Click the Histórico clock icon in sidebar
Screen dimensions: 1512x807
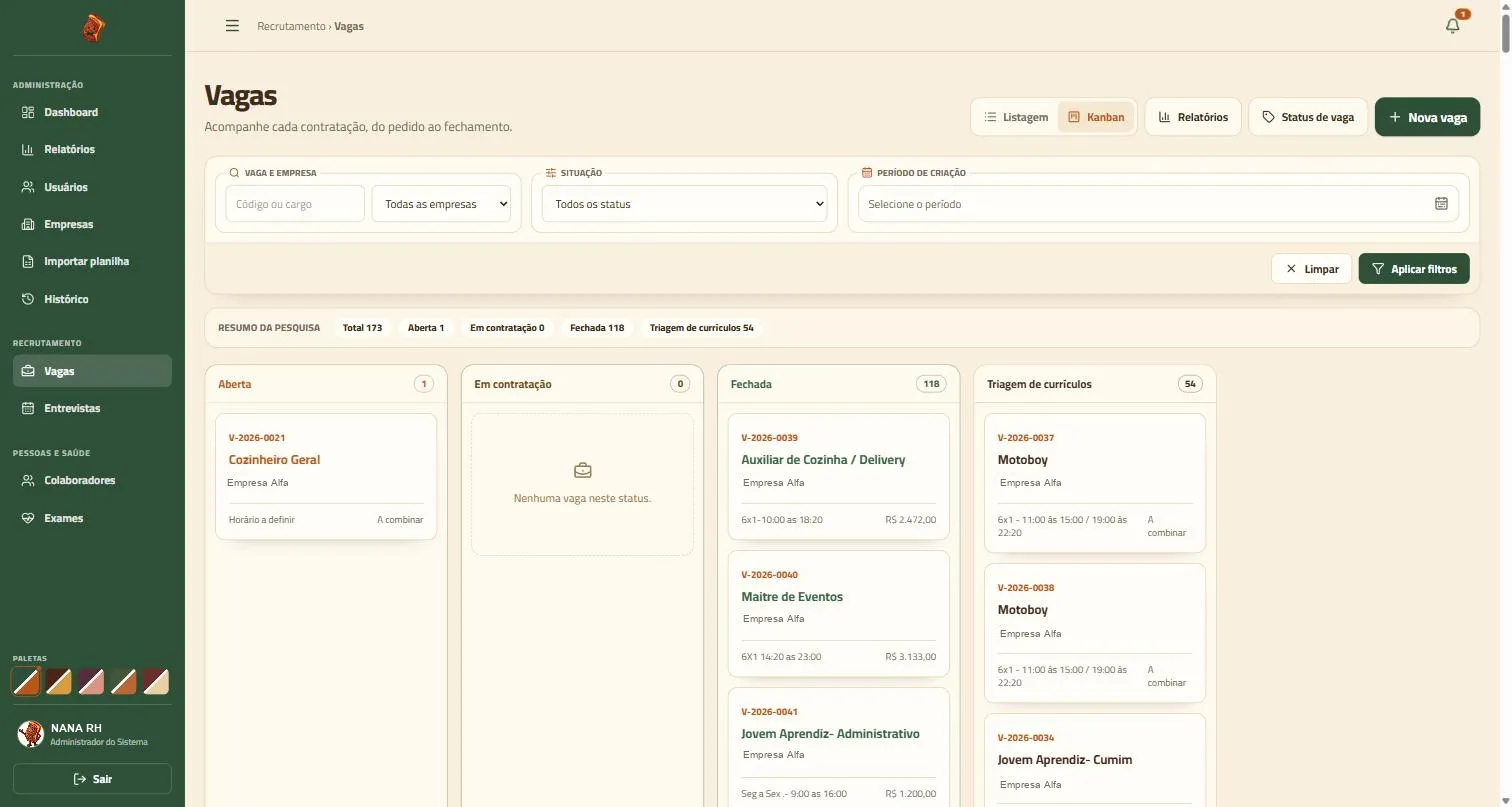pyautogui.click(x=28, y=299)
